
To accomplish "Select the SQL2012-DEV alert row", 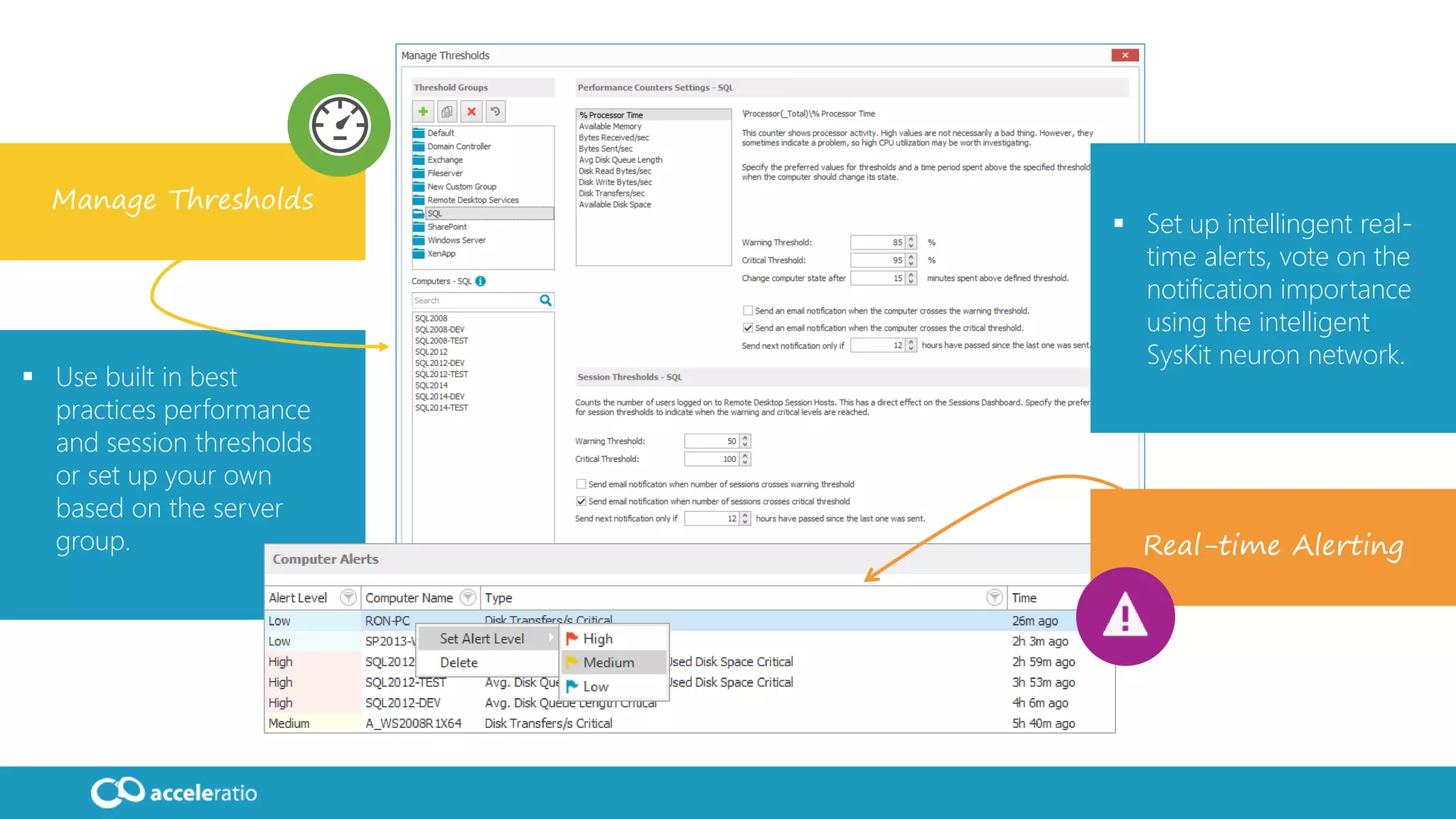I will (689, 702).
